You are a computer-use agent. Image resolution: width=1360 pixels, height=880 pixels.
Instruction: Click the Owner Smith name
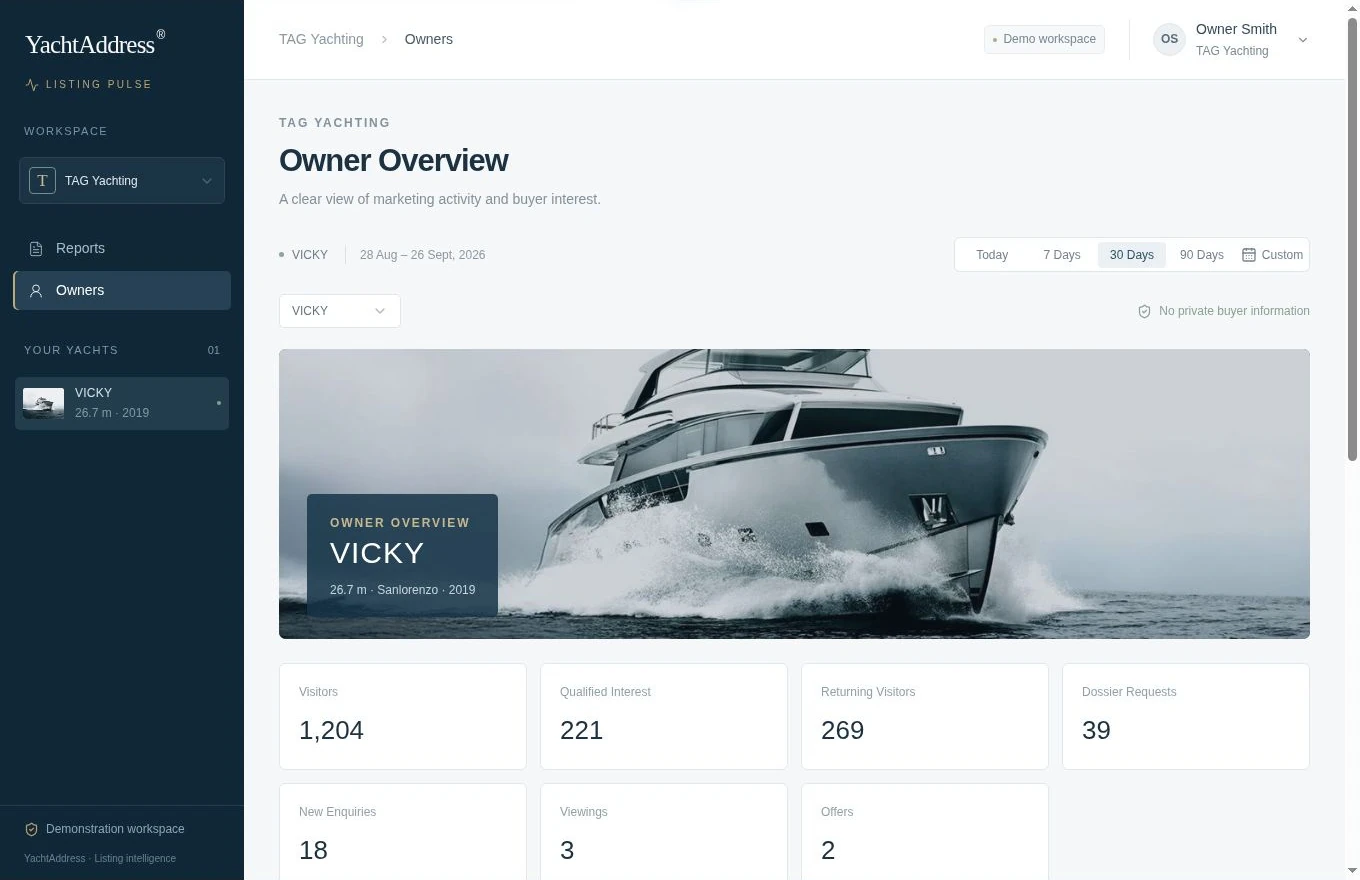(x=1236, y=29)
